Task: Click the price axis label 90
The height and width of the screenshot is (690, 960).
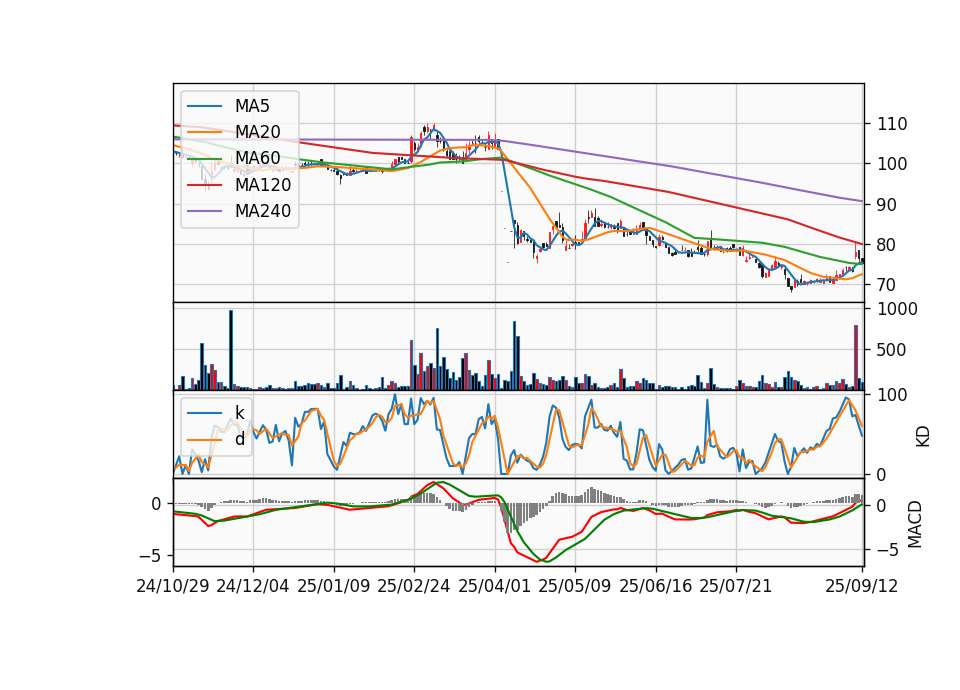Action: pos(887,204)
